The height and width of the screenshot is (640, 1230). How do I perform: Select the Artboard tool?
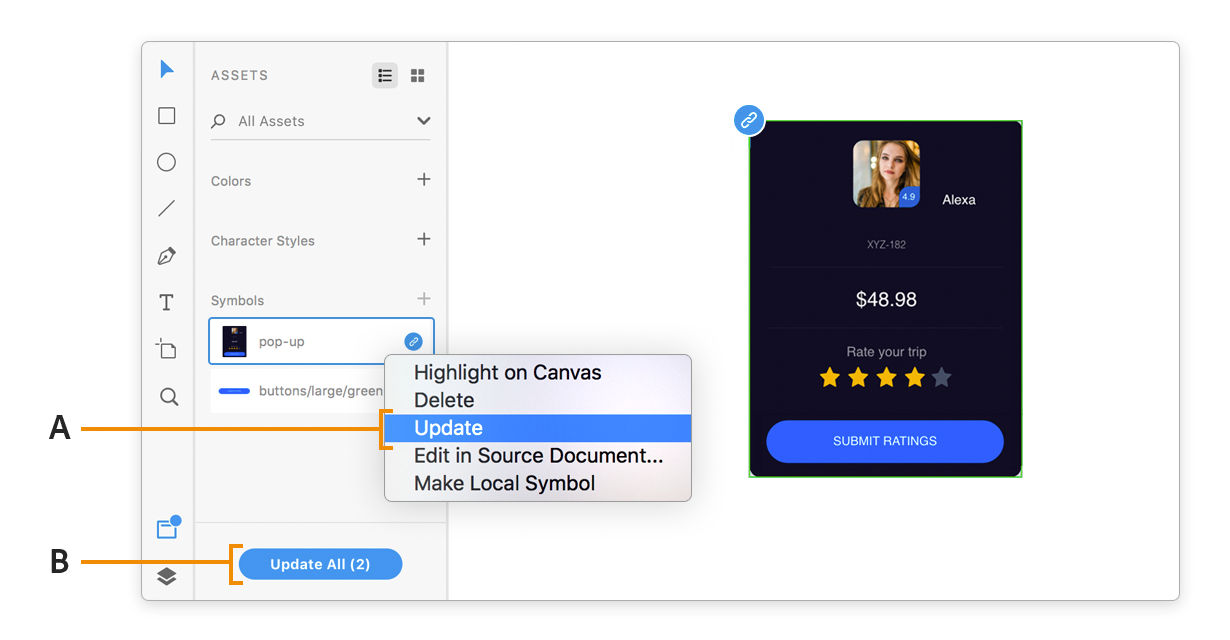(166, 349)
